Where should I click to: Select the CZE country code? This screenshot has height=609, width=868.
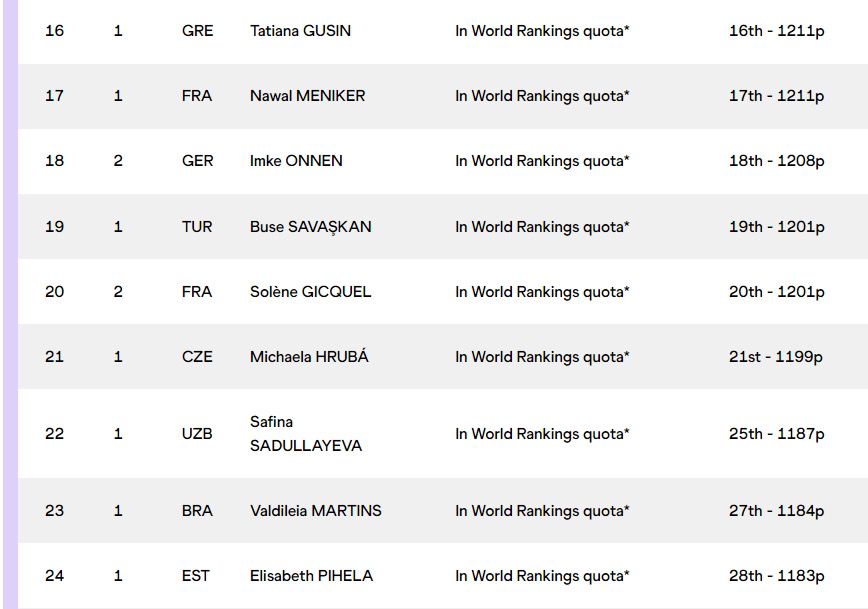tap(197, 356)
